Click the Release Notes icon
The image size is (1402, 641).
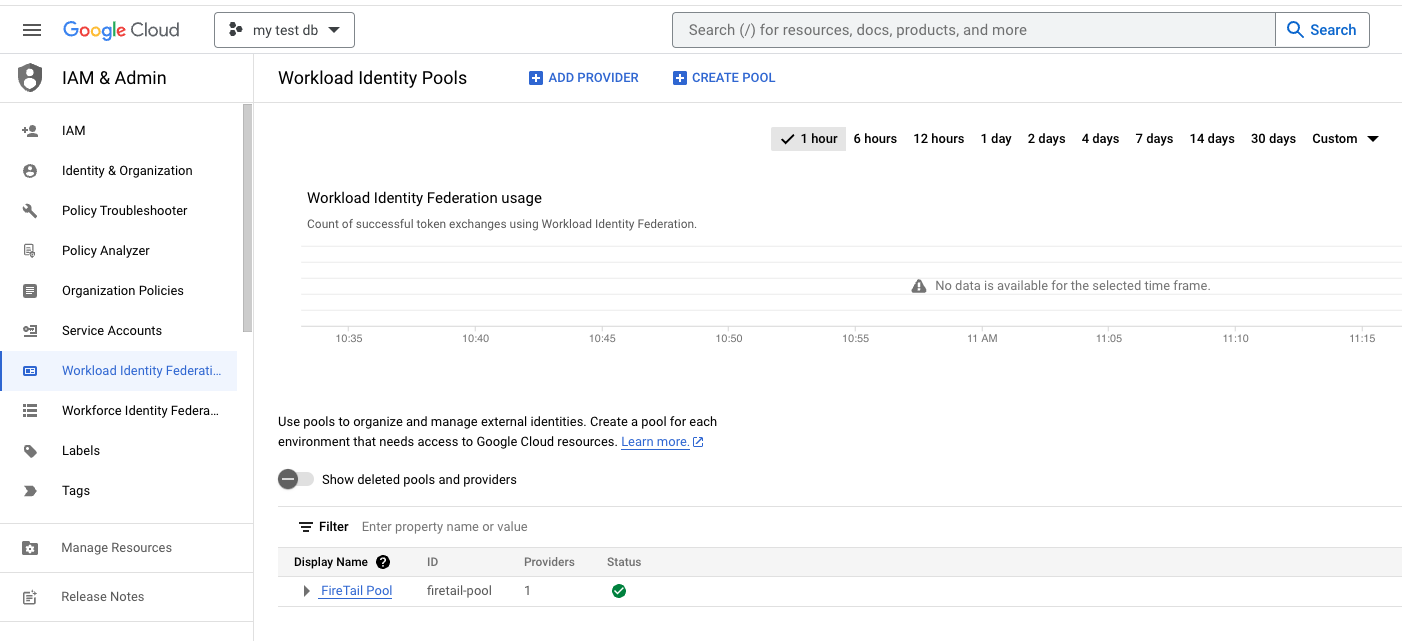pos(30,597)
